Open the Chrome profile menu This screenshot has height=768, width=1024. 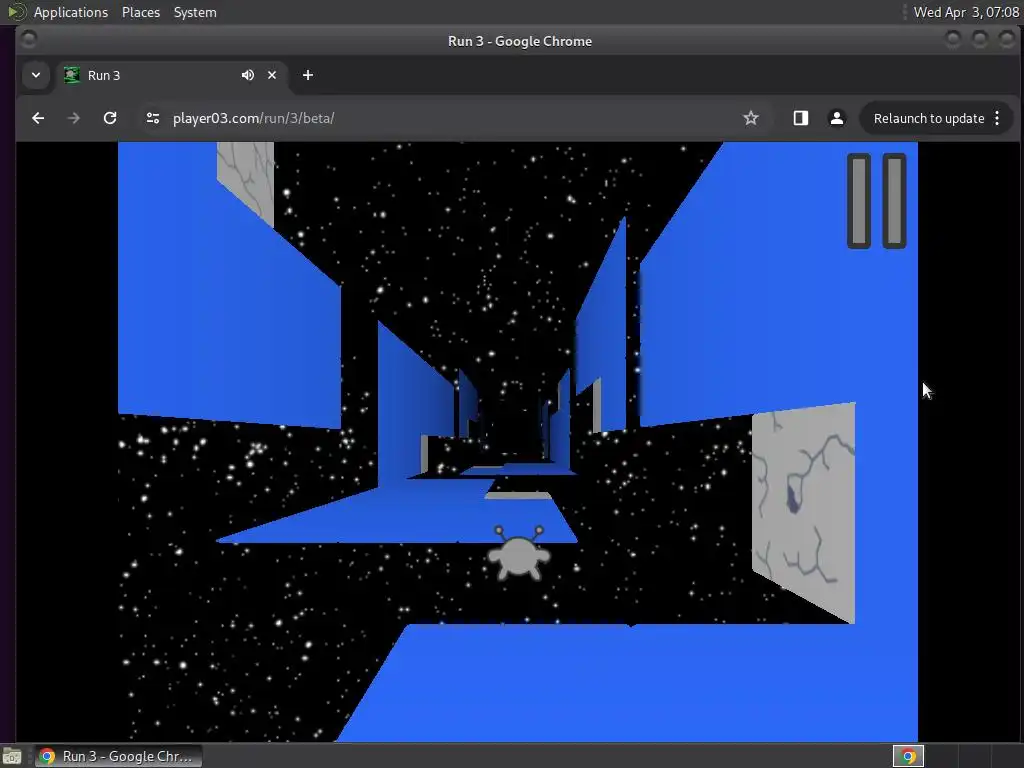837,118
